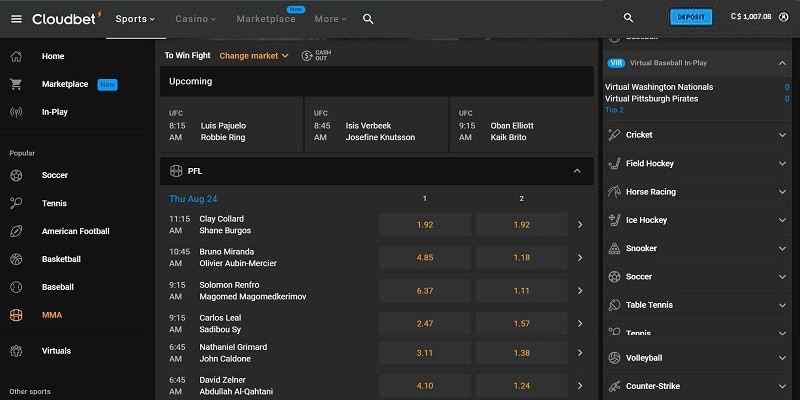Click the Tennis racket icon in left sidebar

tap(16, 203)
